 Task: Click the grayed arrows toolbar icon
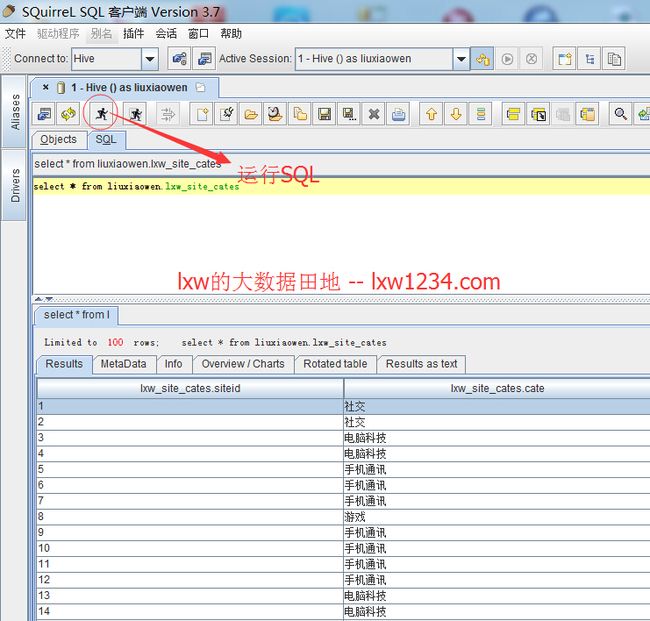(168, 114)
